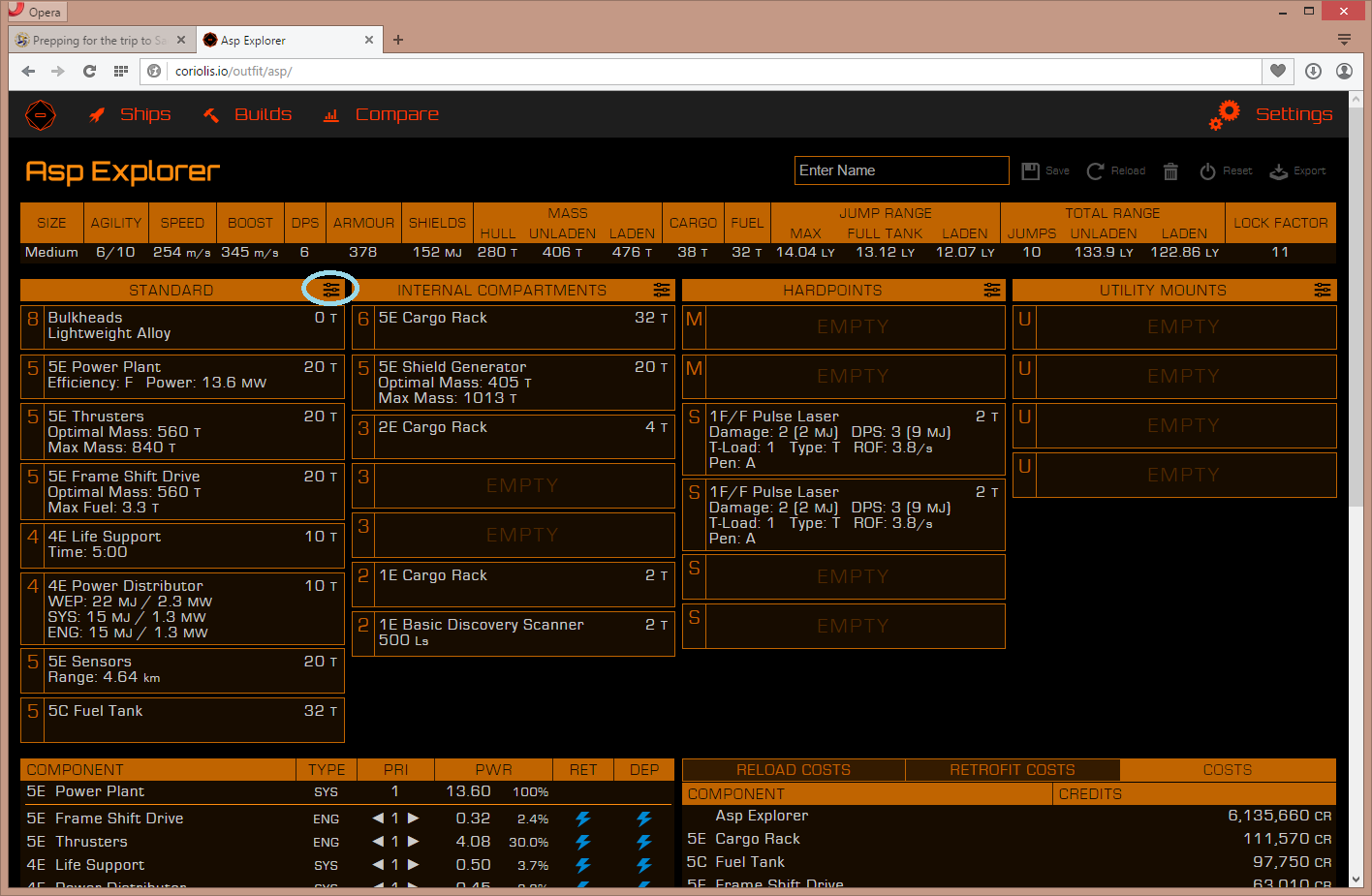Open the 5E Power Plant slot

183,377
